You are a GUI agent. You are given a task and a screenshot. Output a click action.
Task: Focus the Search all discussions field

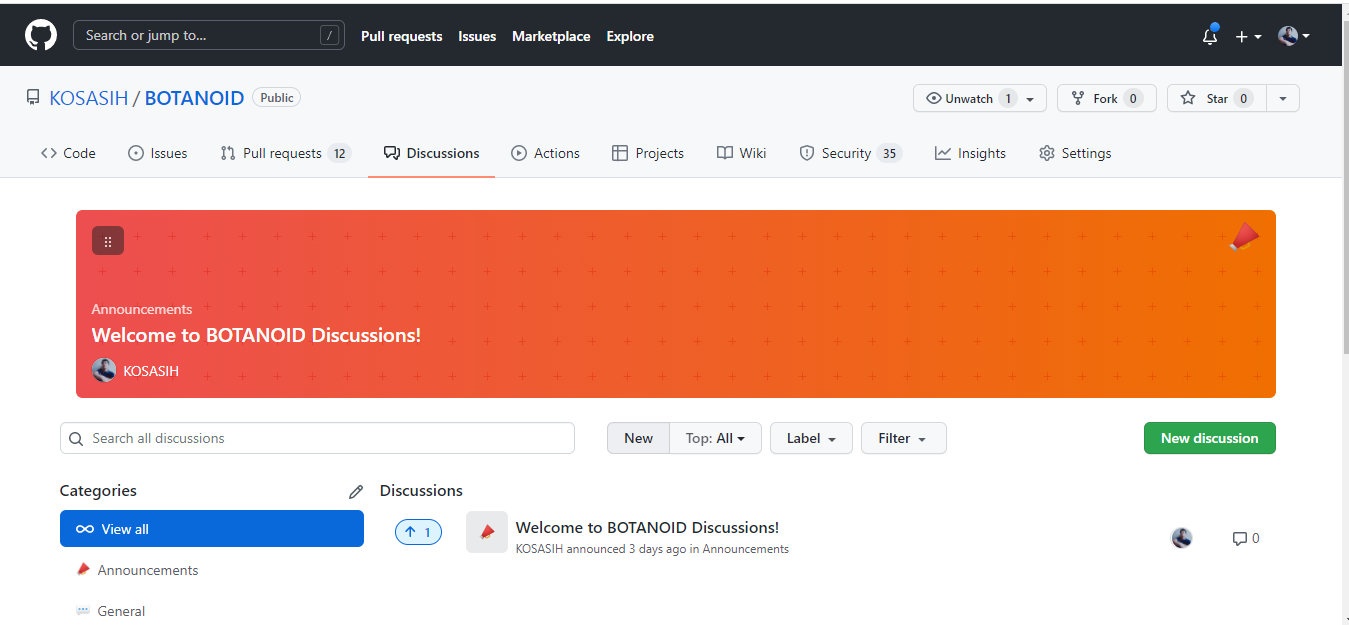317,438
